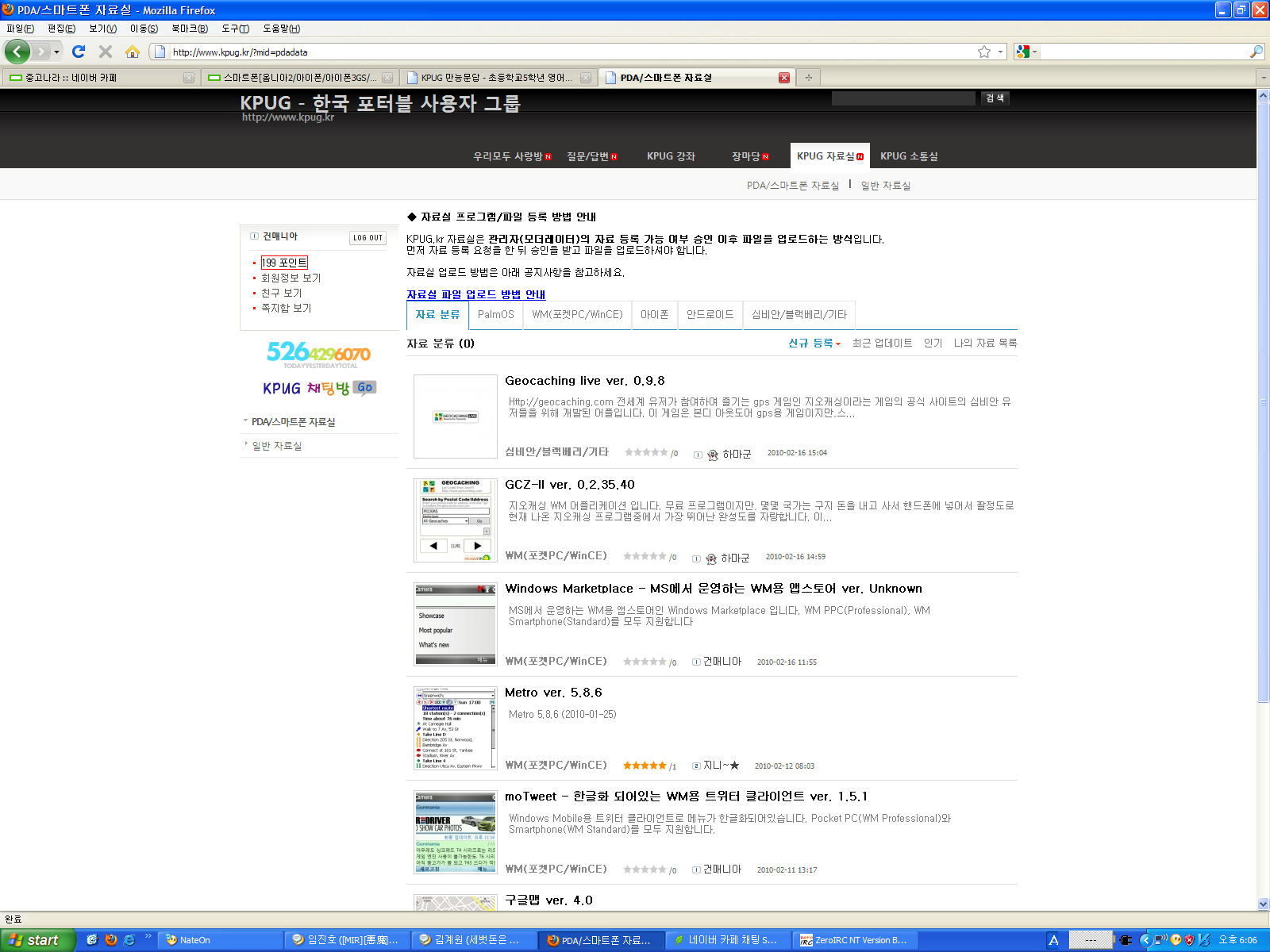The height and width of the screenshot is (952, 1270).
Task: Click the address bar URL field
Action: click(x=571, y=52)
